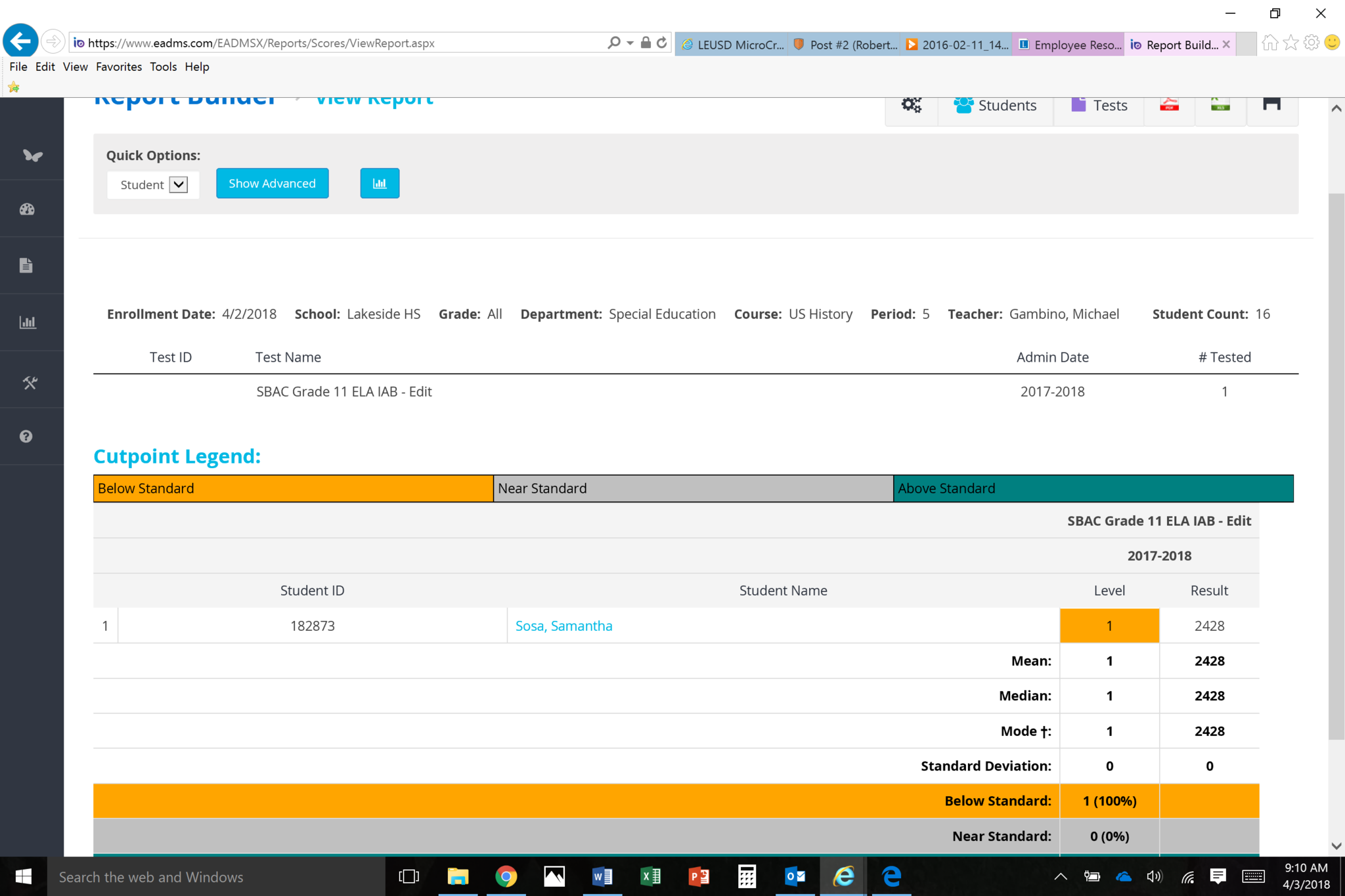Open Sosa, Samantha student link
Image resolution: width=1345 pixels, height=896 pixels.
pos(563,626)
